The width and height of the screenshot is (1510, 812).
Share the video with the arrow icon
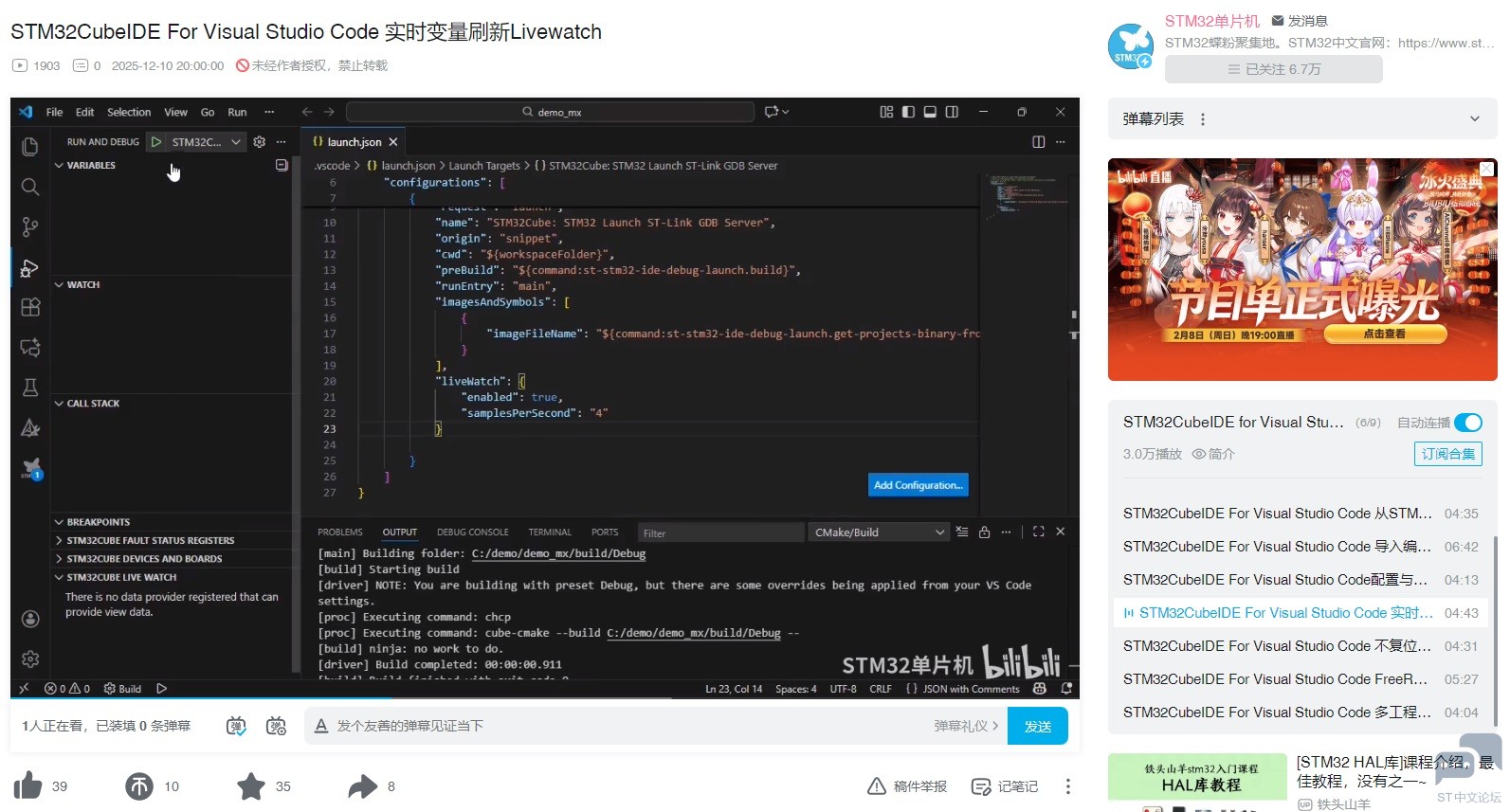pyautogui.click(x=363, y=785)
